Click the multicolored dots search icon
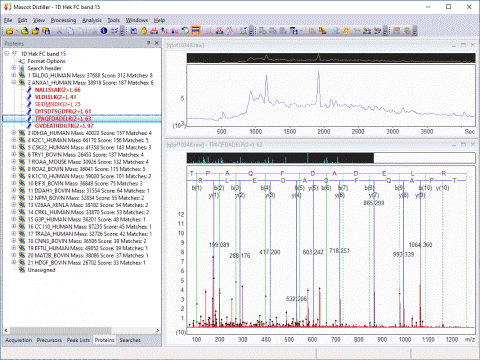This screenshot has height=360, width=480. [x=377, y=31]
